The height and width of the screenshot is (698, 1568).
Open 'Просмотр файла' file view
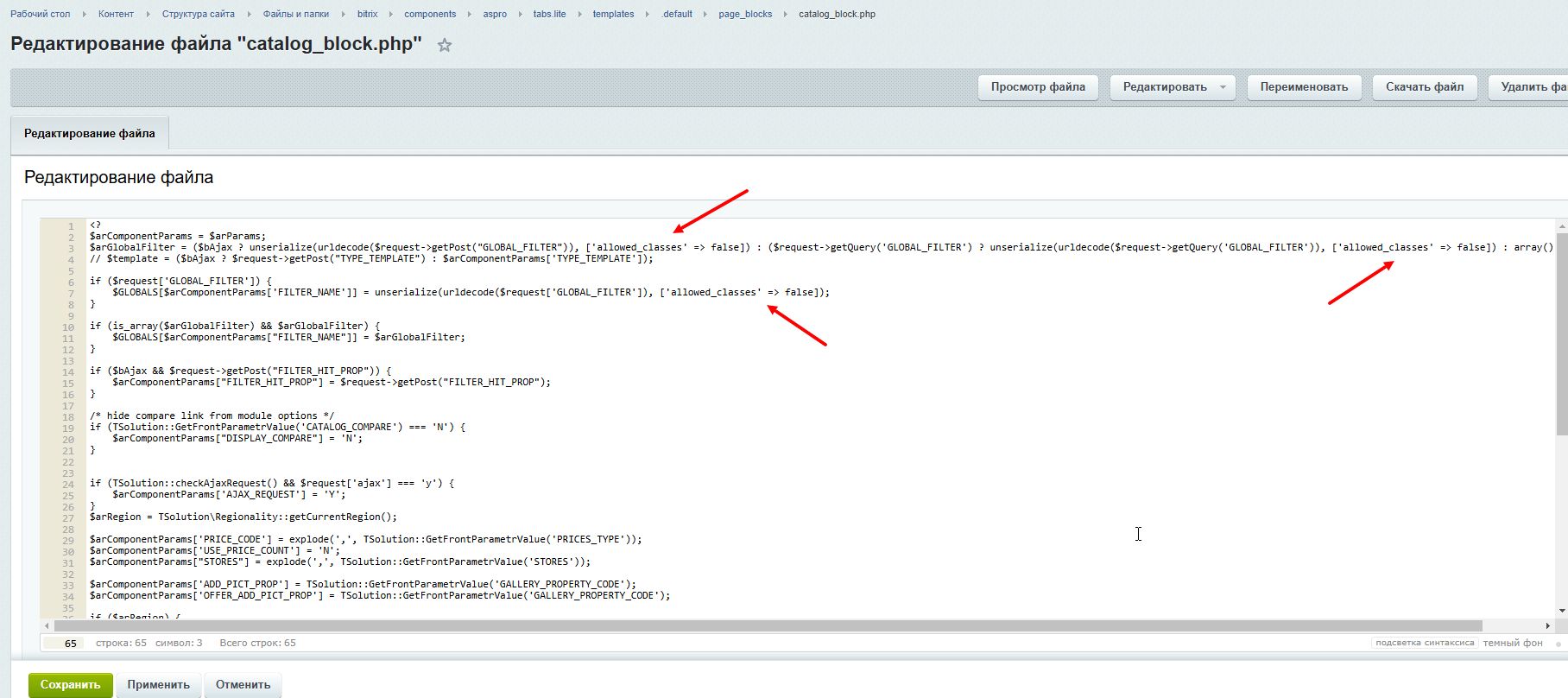coord(1038,87)
